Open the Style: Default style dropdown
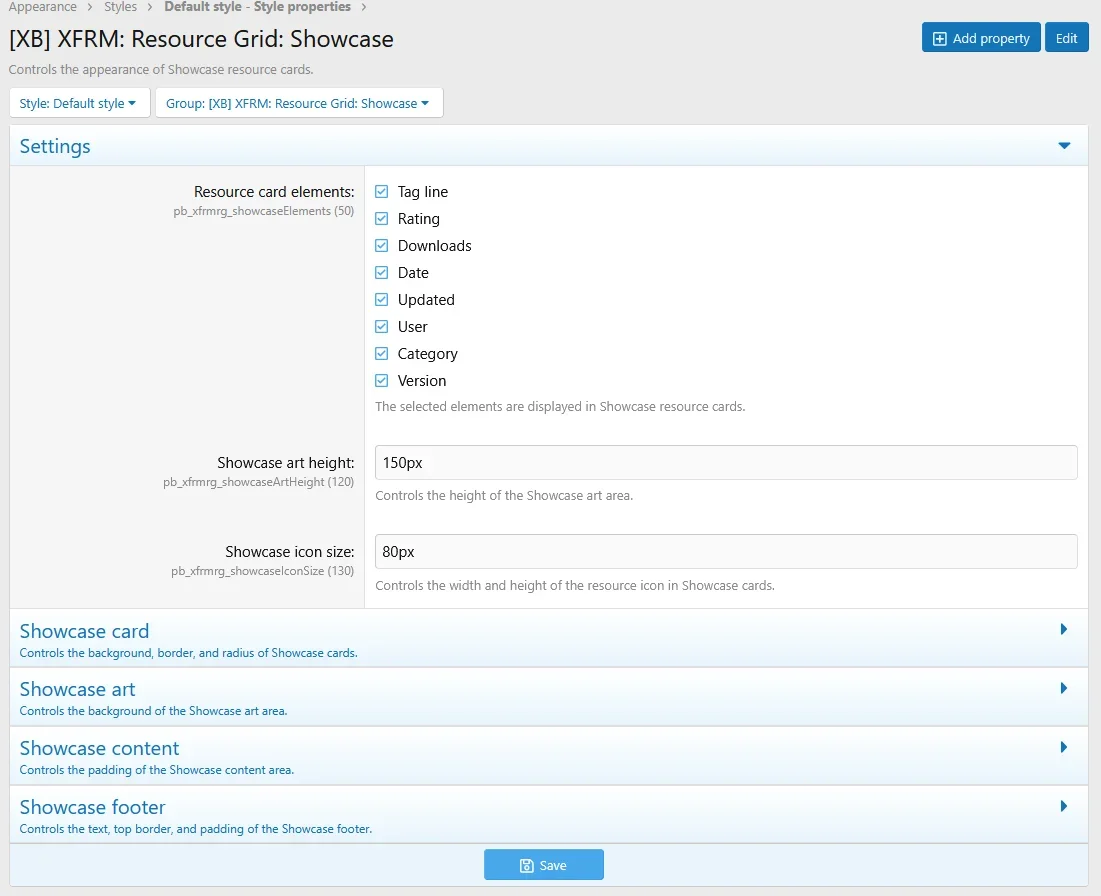1101x896 pixels. point(79,103)
